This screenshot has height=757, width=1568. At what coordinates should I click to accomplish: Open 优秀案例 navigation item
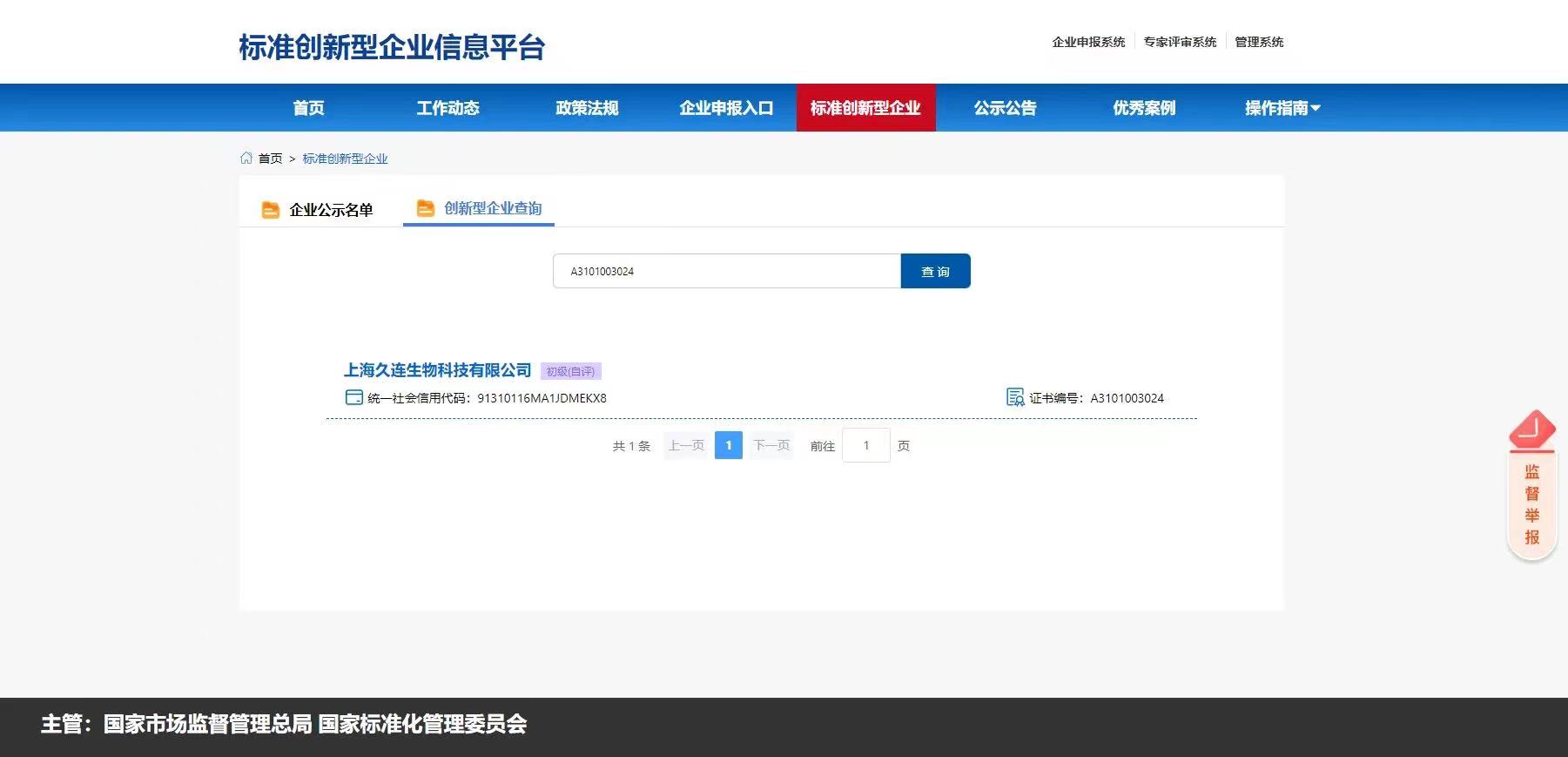[1144, 108]
